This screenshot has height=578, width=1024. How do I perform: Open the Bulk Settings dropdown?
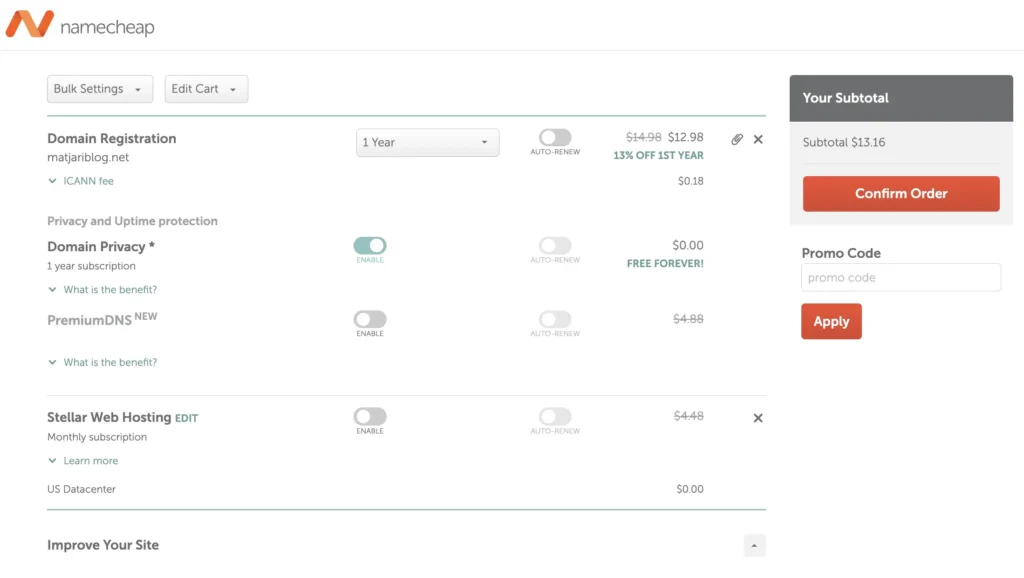[x=100, y=89]
